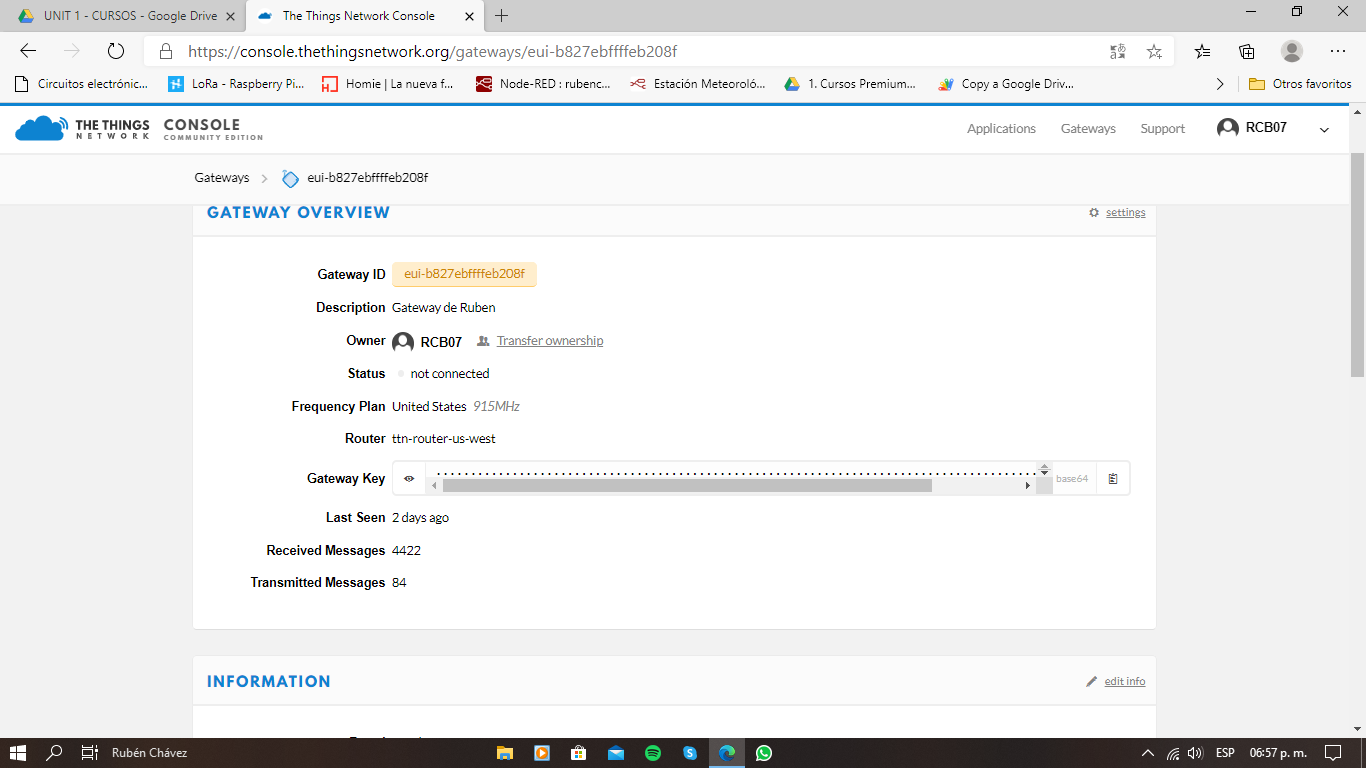This screenshot has height=768, width=1366.
Task: Click gateway key scroll right arrow
Action: tap(1027, 486)
